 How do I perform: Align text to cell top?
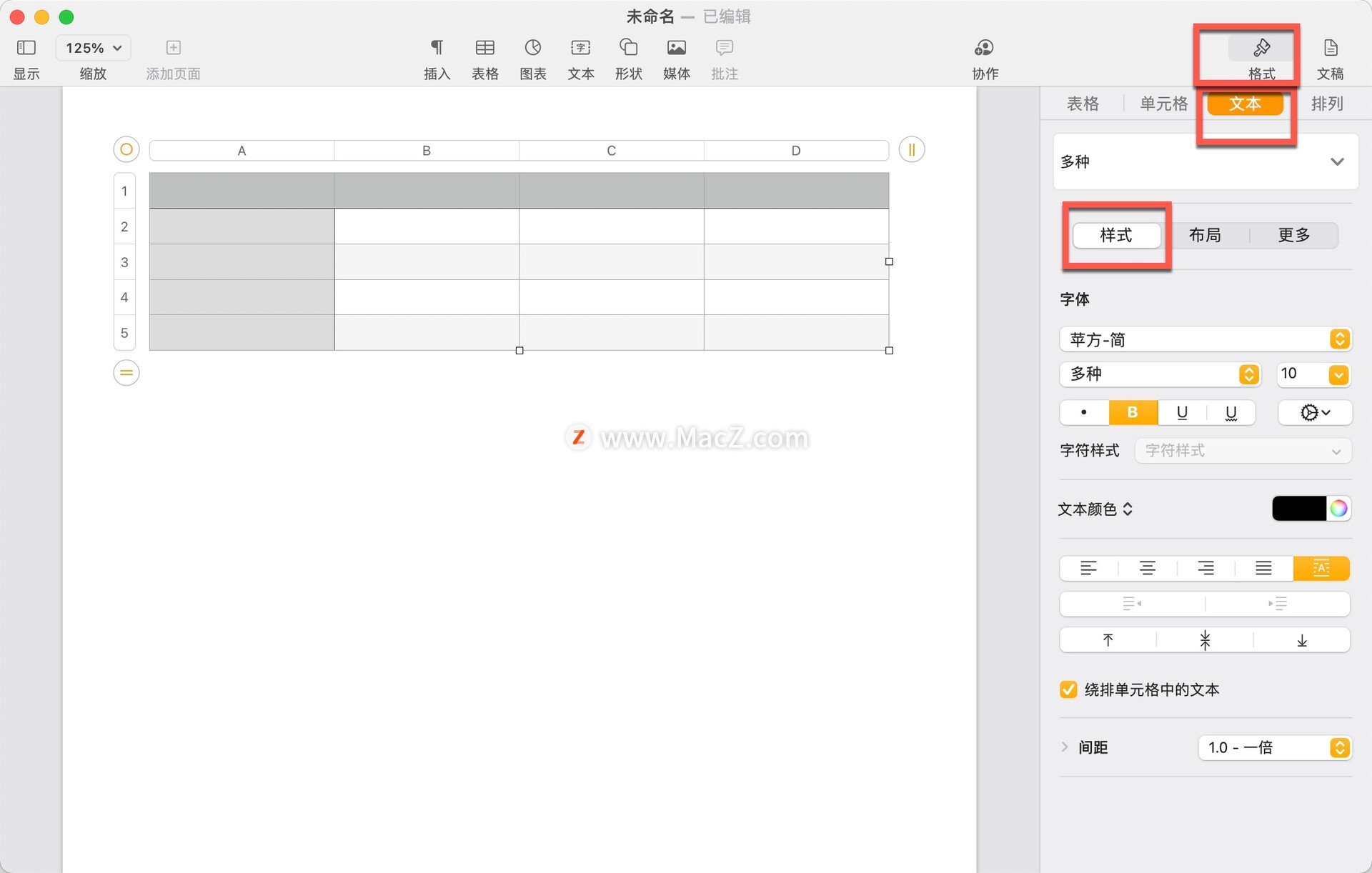(1108, 640)
